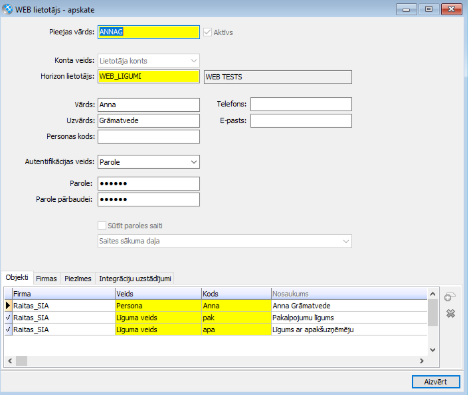Image resolution: width=468 pixels, height=395 pixels.
Task: Open the Integrāciju uzstādījumi tab
Action: pos(135,278)
